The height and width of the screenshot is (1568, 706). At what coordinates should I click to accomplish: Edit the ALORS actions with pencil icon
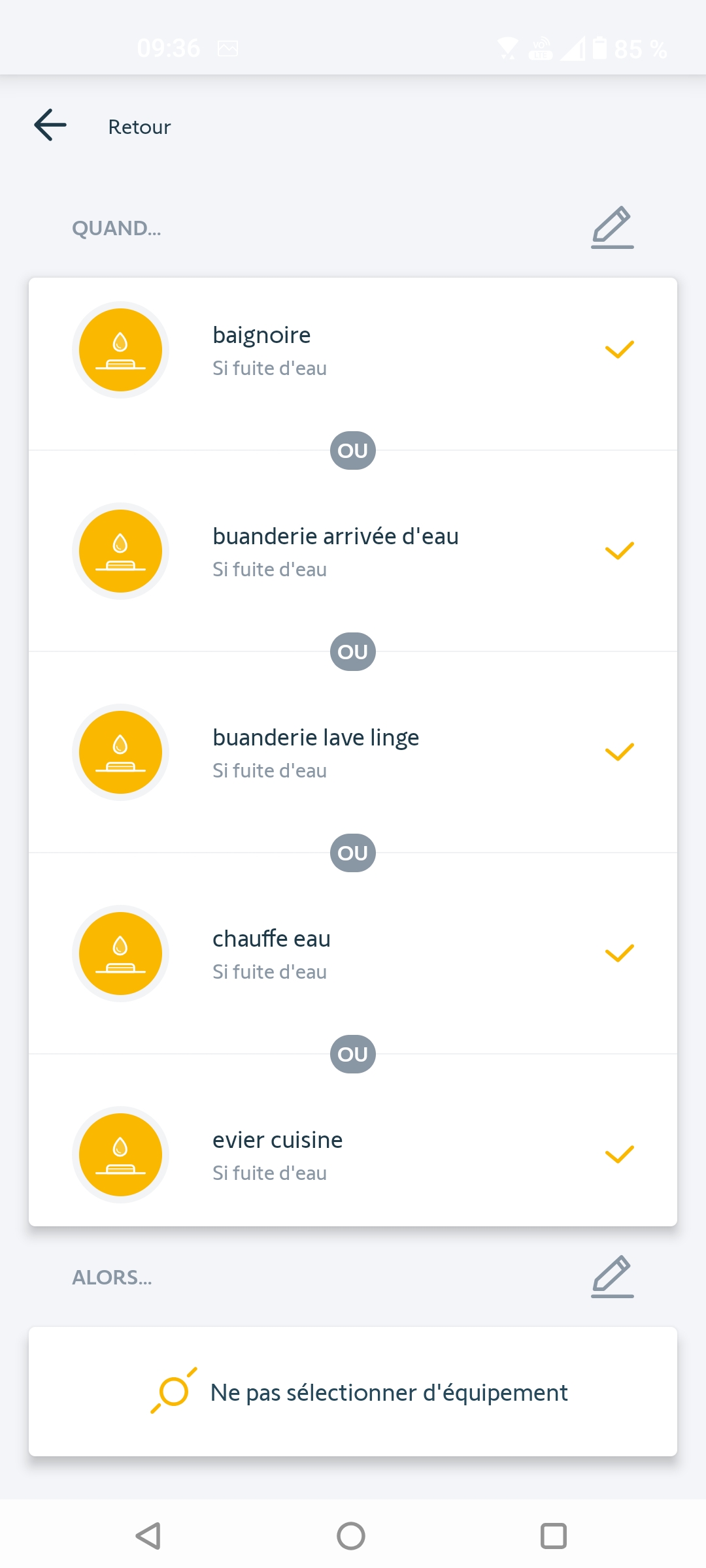click(612, 1276)
